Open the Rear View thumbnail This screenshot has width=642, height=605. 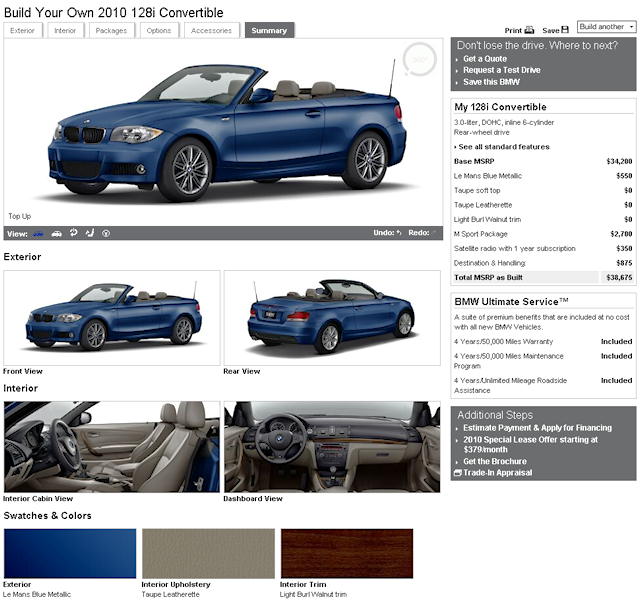332,318
